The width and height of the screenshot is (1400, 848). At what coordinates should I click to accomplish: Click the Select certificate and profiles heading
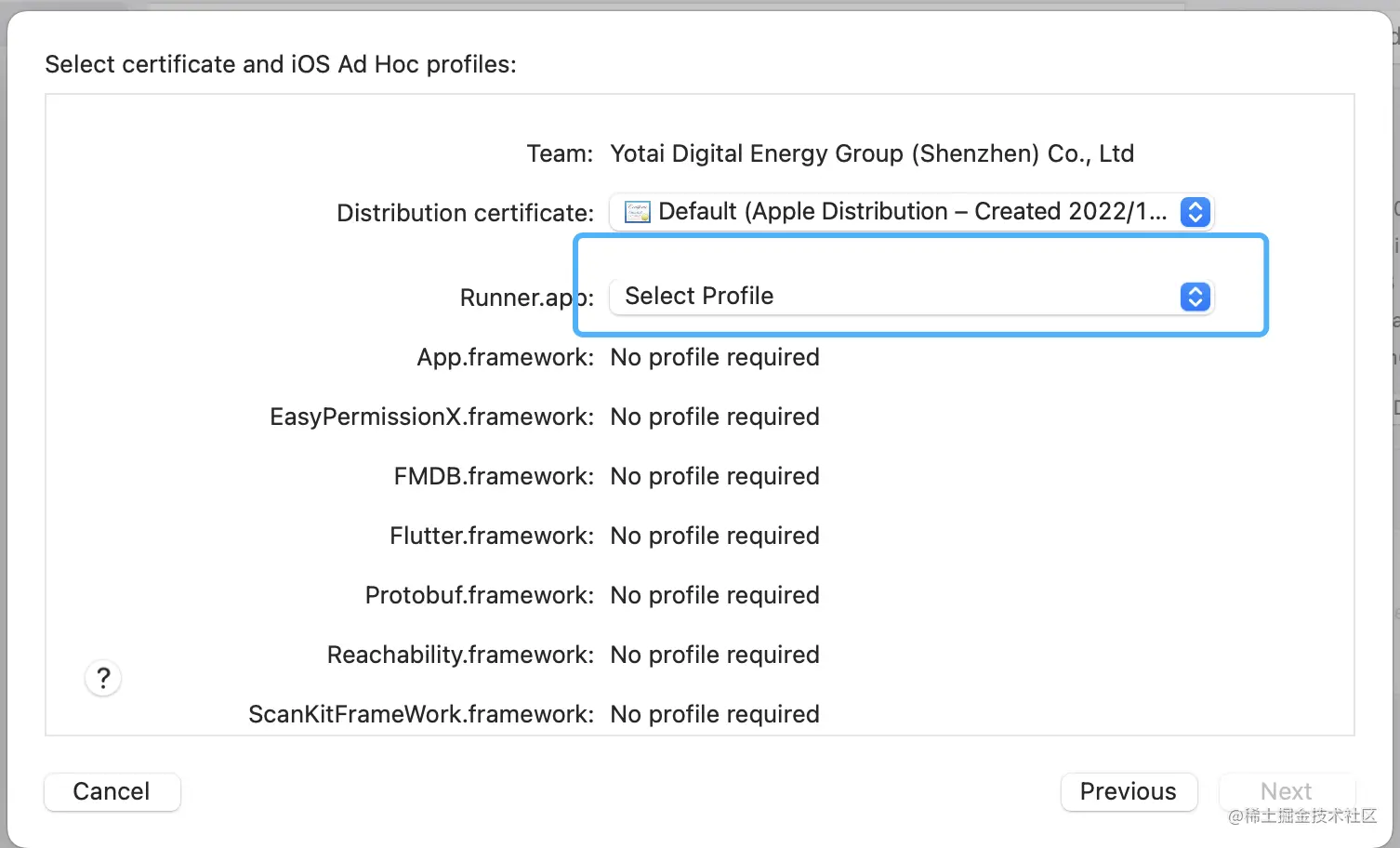click(281, 64)
